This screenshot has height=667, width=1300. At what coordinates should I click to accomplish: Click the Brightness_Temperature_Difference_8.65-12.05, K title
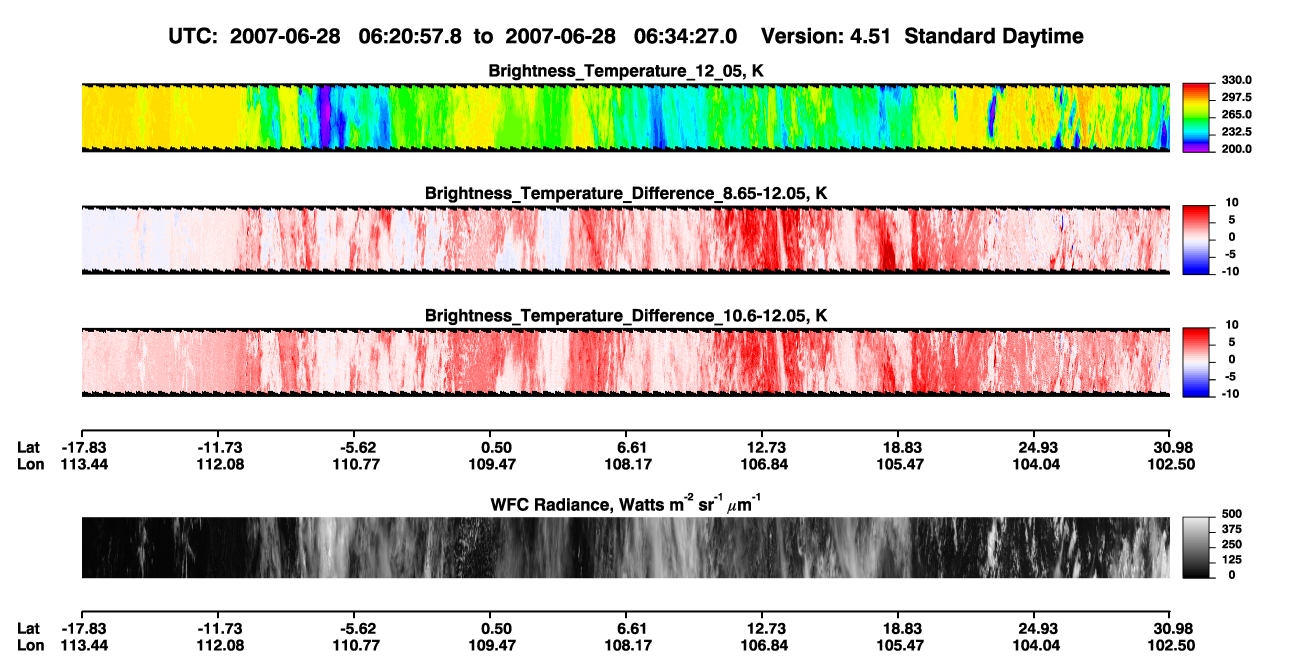click(x=626, y=193)
